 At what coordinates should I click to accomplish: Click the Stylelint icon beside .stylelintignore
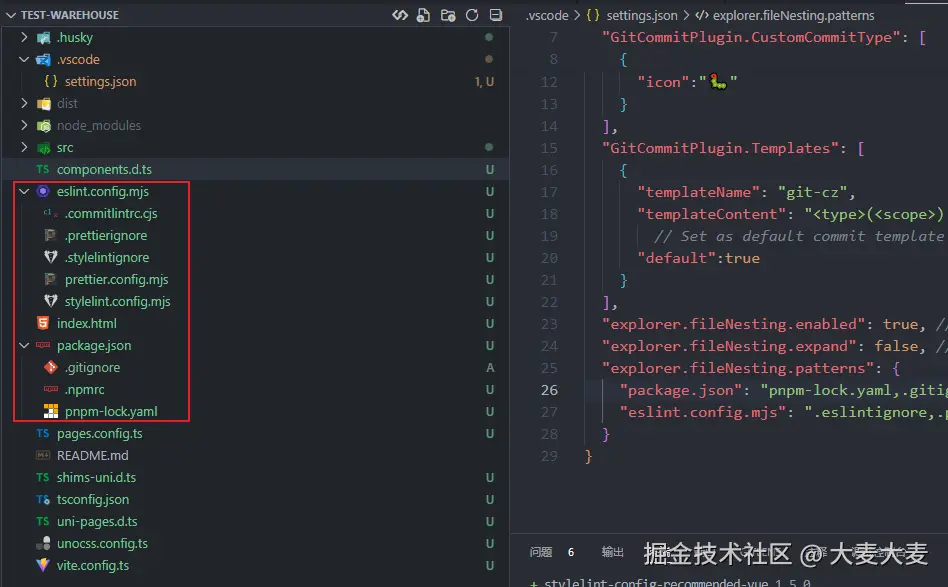51,258
